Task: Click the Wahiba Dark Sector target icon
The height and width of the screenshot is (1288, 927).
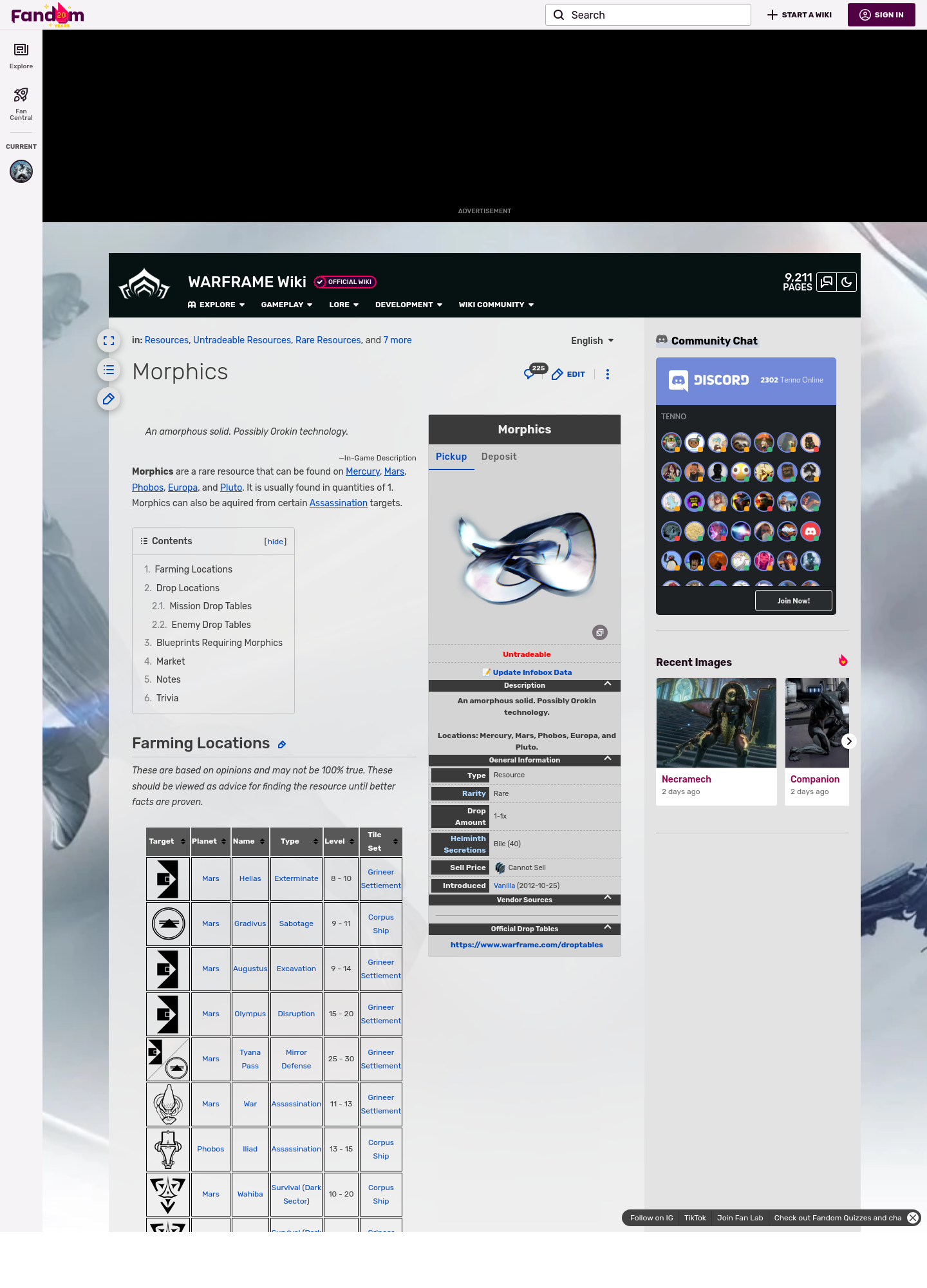Action: pyautogui.click(x=168, y=1194)
